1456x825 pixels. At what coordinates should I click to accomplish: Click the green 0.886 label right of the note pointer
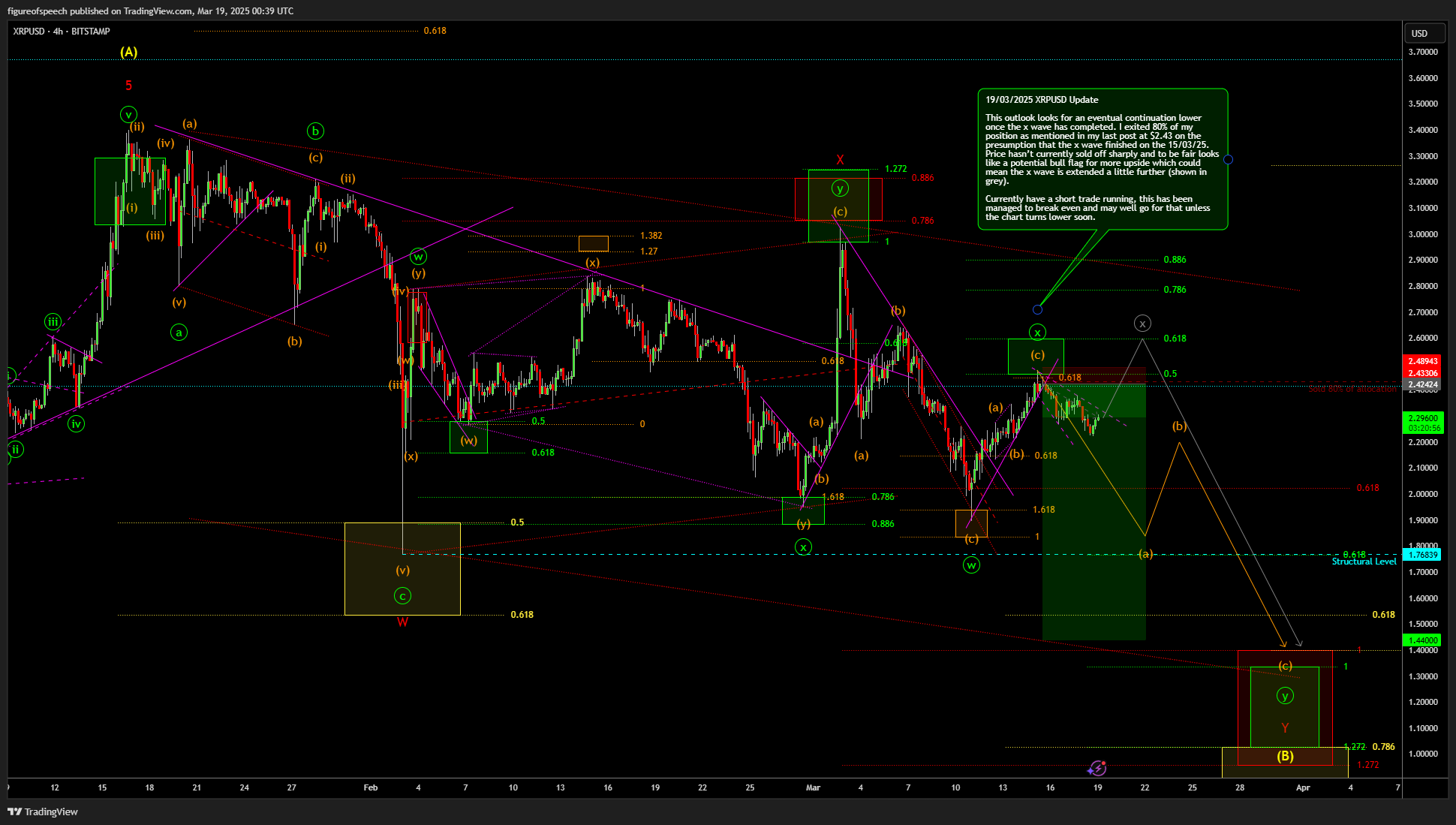pyautogui.click(x=1175, y=260)
